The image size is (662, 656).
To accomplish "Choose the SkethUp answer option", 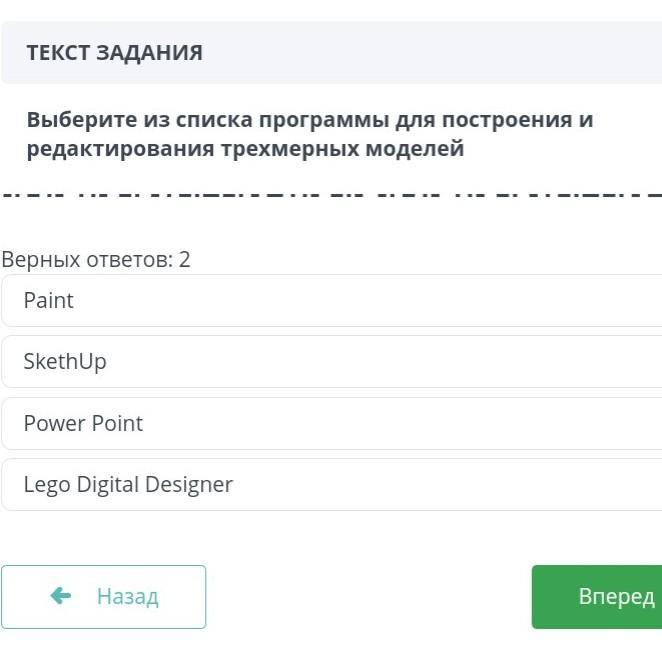I will click(65, 362).
